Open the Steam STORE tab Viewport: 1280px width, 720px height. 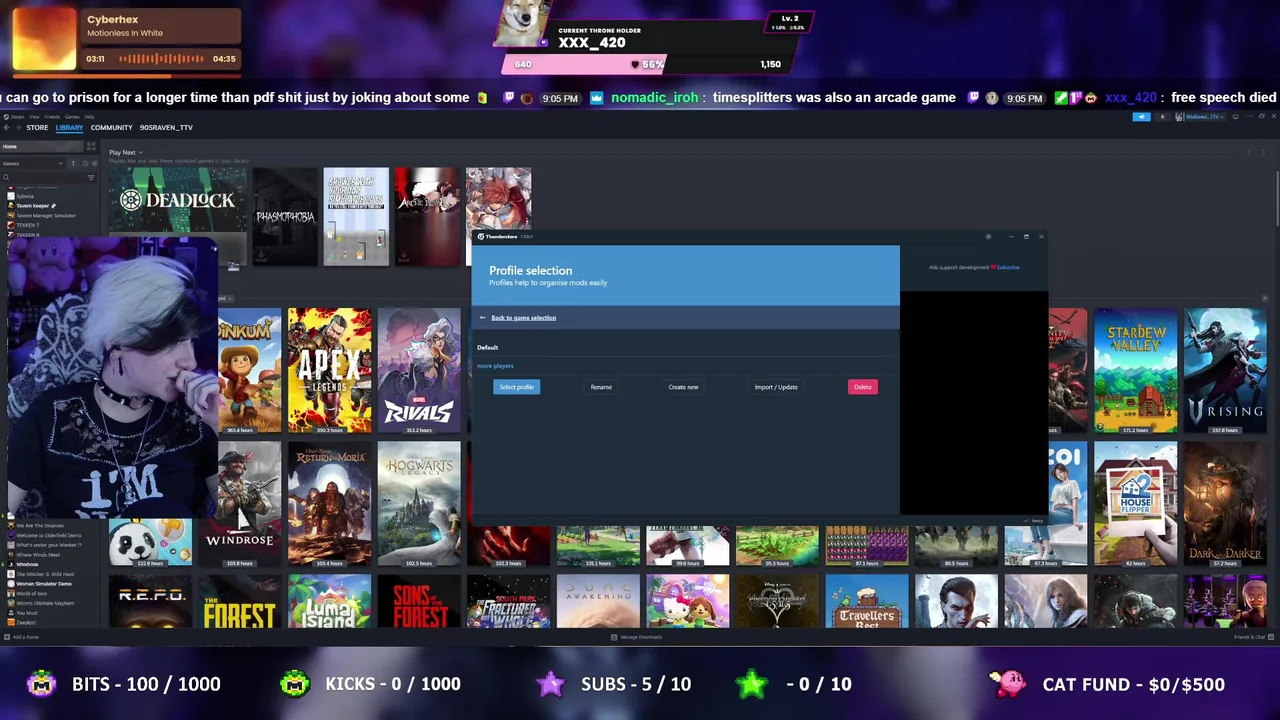point(37,128)
